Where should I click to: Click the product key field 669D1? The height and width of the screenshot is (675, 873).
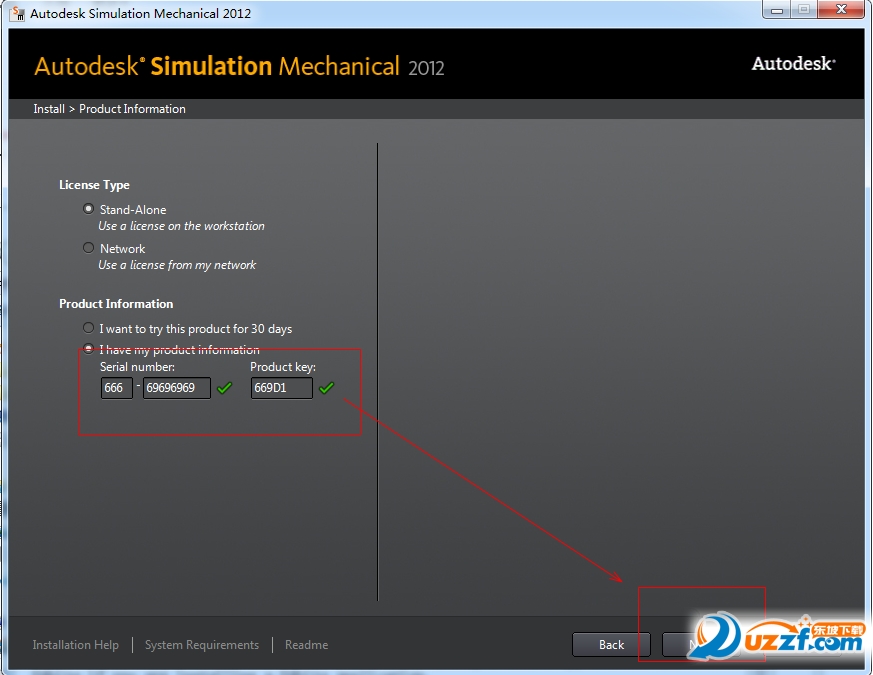click(x=282, y=388)
